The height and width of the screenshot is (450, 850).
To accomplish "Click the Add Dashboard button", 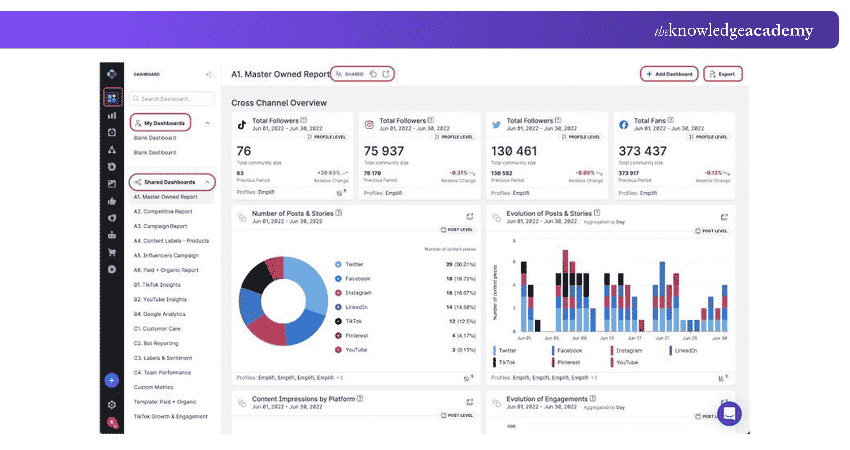I will coord(669,74).
